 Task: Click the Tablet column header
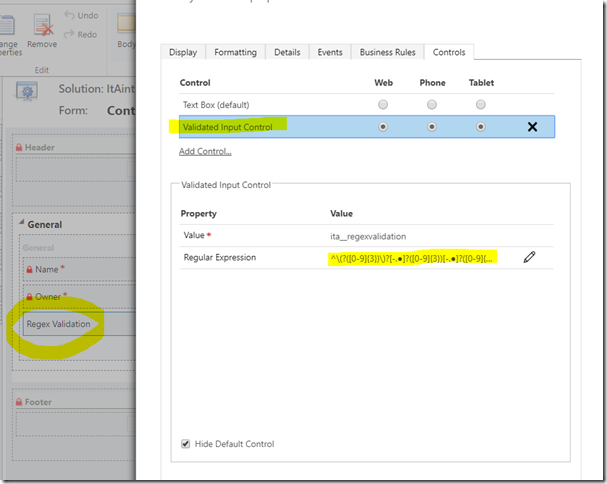click(481, 82)
